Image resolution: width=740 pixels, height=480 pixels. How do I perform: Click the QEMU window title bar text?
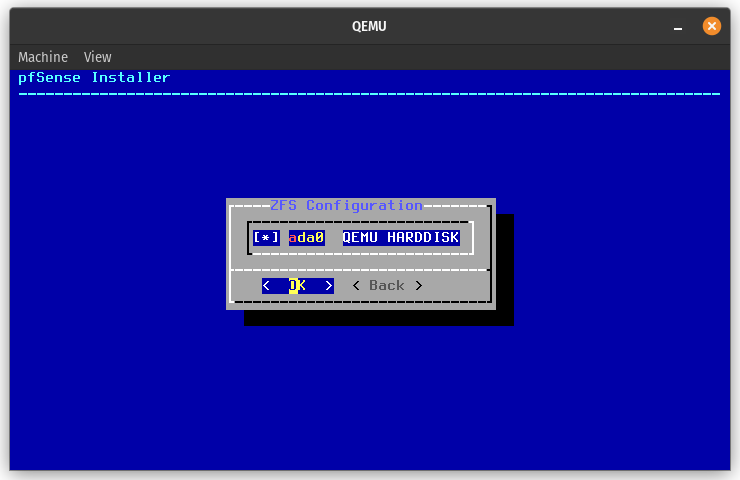[369, 26]
